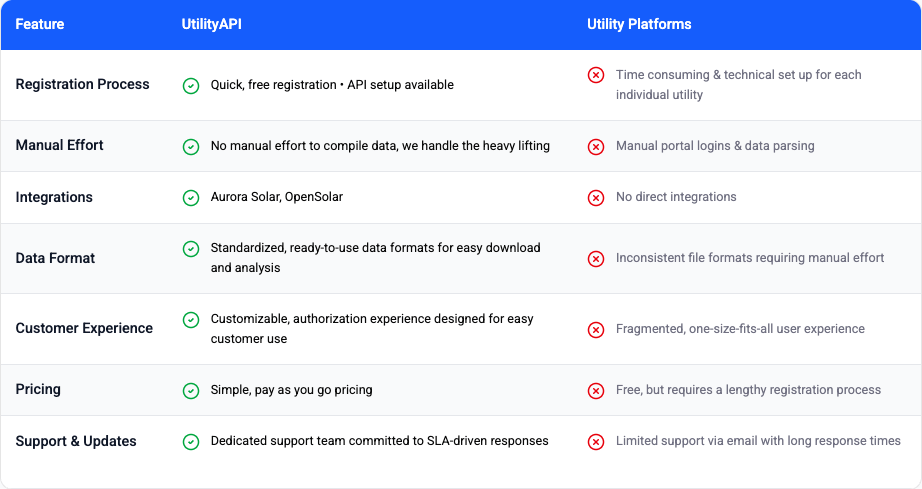
Task: Click 'Dedicated support team' description text
Action: coord(379,441)
